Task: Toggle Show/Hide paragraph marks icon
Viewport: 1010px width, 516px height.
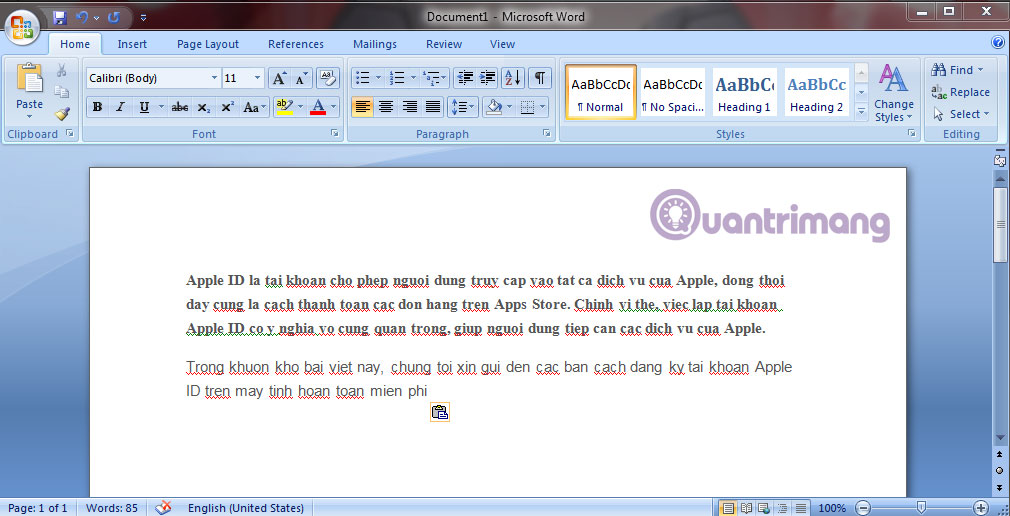Action: (x=539, y=78)
